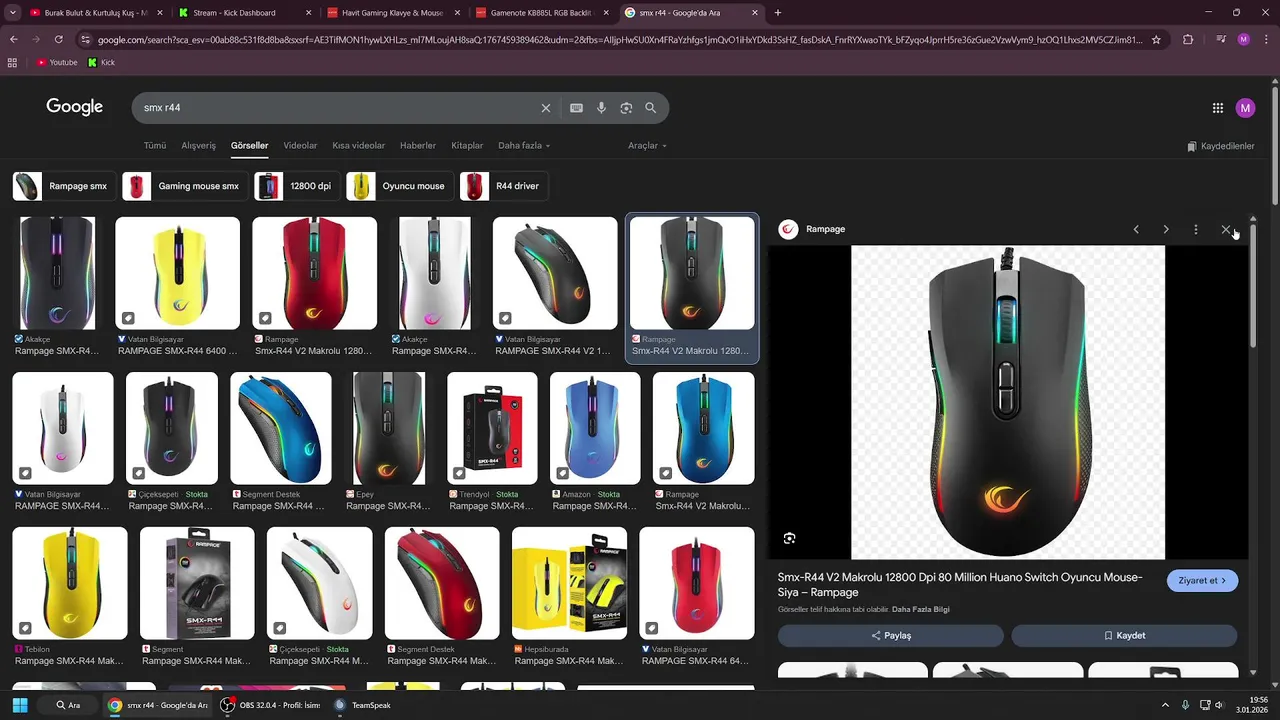Select the Gaming mouse smx chip
Screen dimensions: 1280x720
184,186
